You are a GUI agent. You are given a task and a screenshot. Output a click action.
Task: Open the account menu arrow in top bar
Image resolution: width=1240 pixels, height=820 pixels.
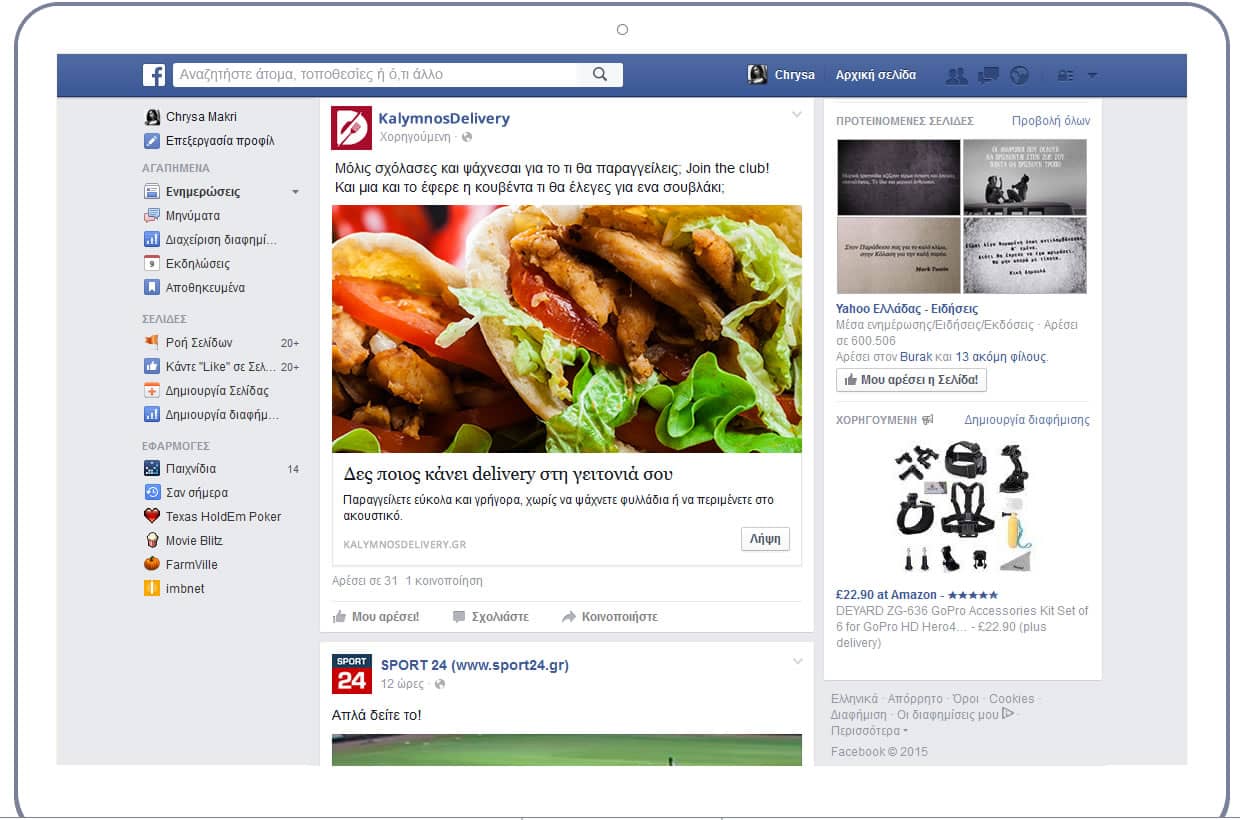click(x=1092, y=75)
